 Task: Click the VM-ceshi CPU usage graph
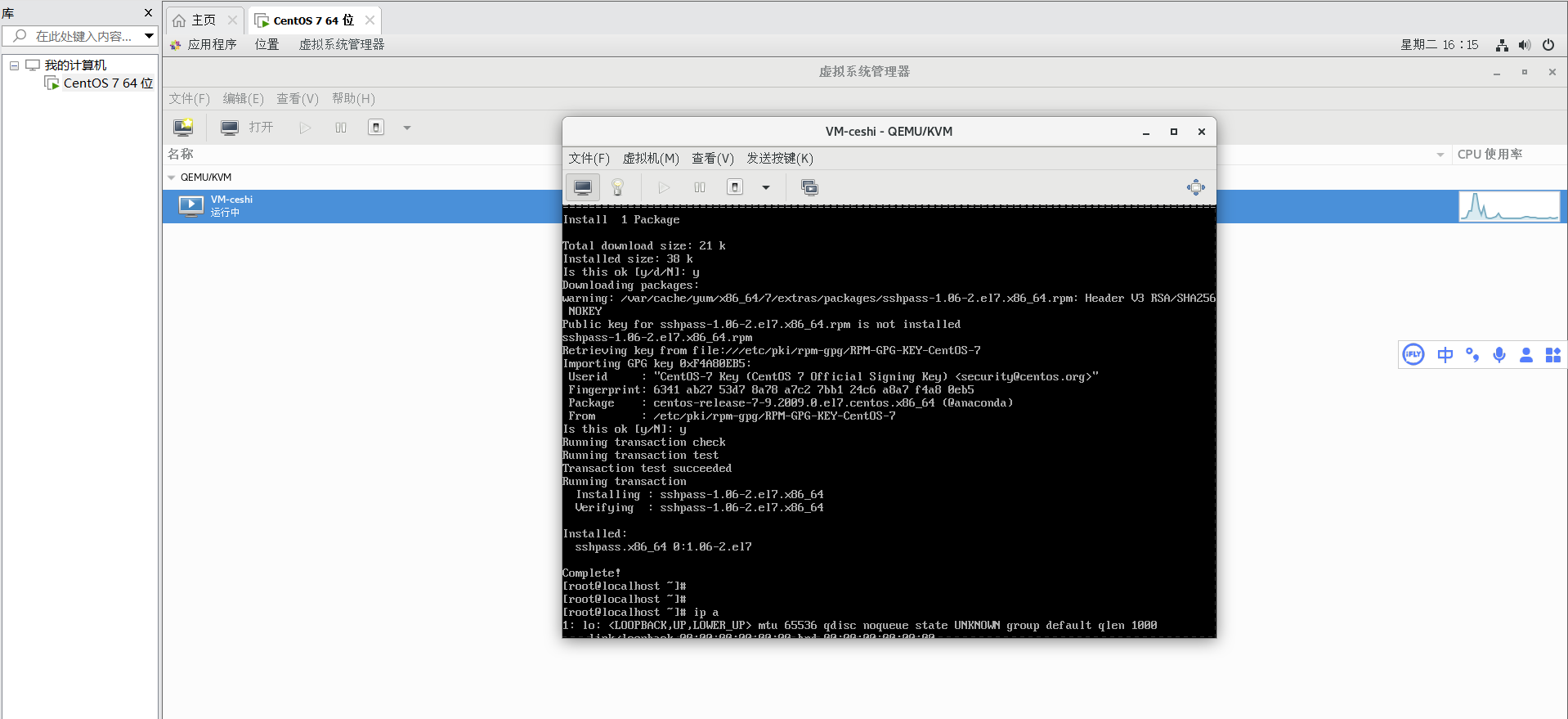tap(1509, 206)
